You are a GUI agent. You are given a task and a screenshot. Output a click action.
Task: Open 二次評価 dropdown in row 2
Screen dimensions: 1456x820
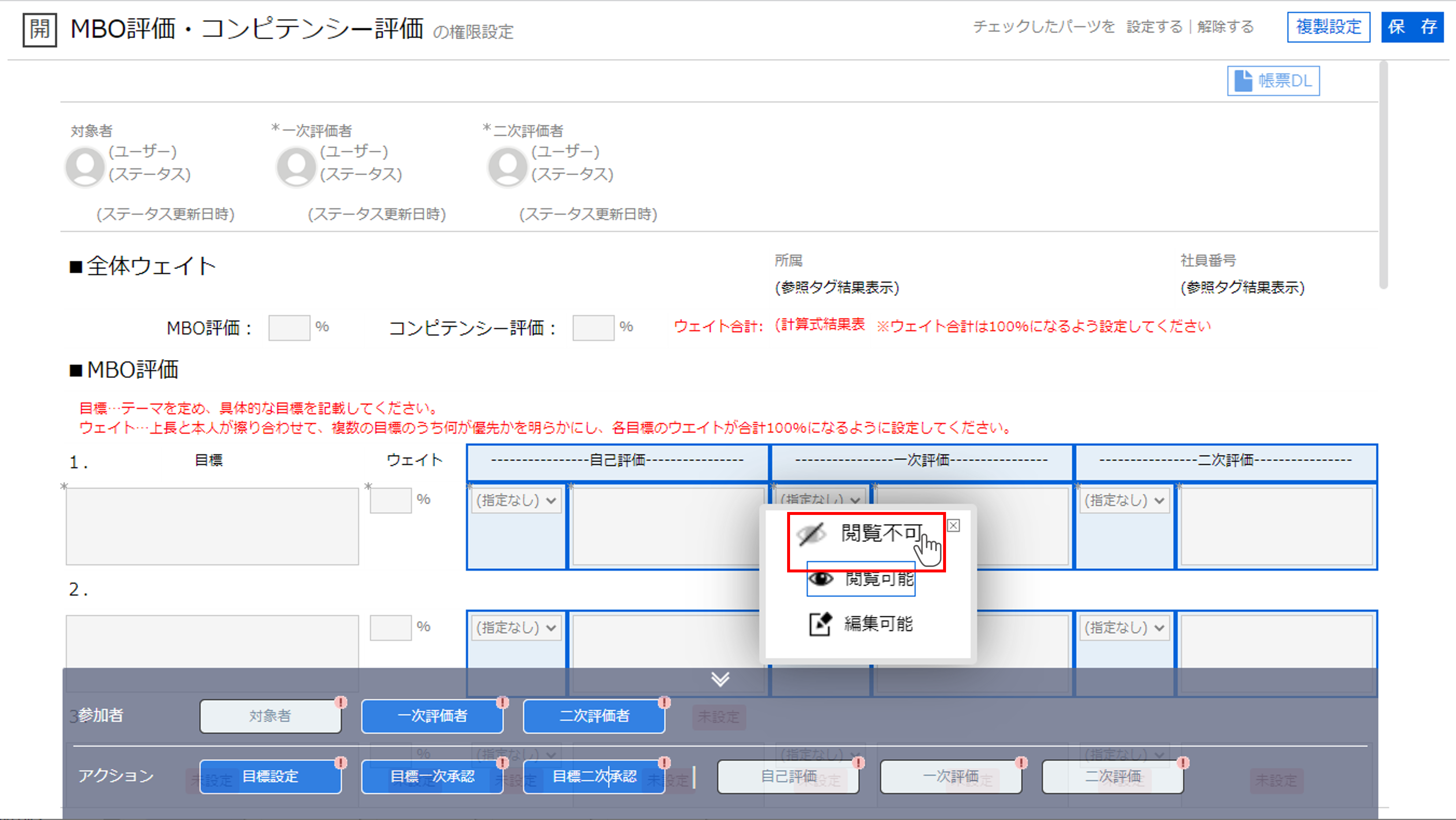(1124, 628)
